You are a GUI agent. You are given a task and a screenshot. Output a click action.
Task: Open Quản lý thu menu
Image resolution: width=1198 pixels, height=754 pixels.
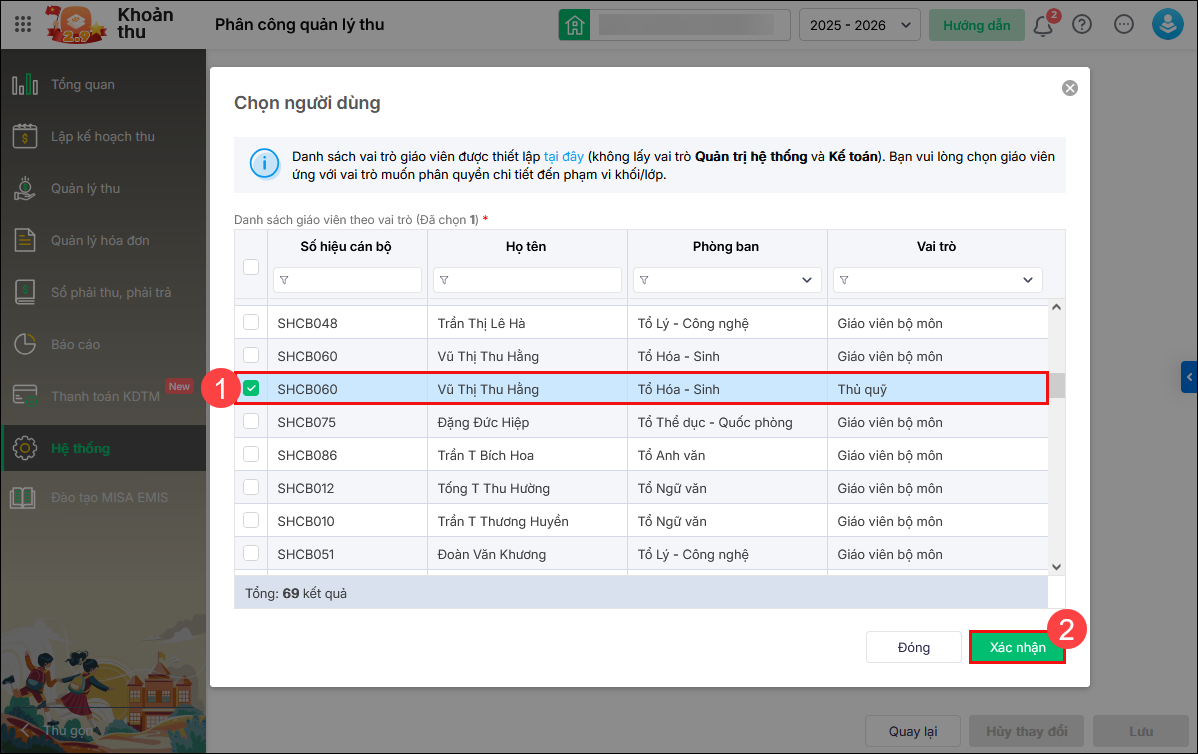[x=103, y=189]
